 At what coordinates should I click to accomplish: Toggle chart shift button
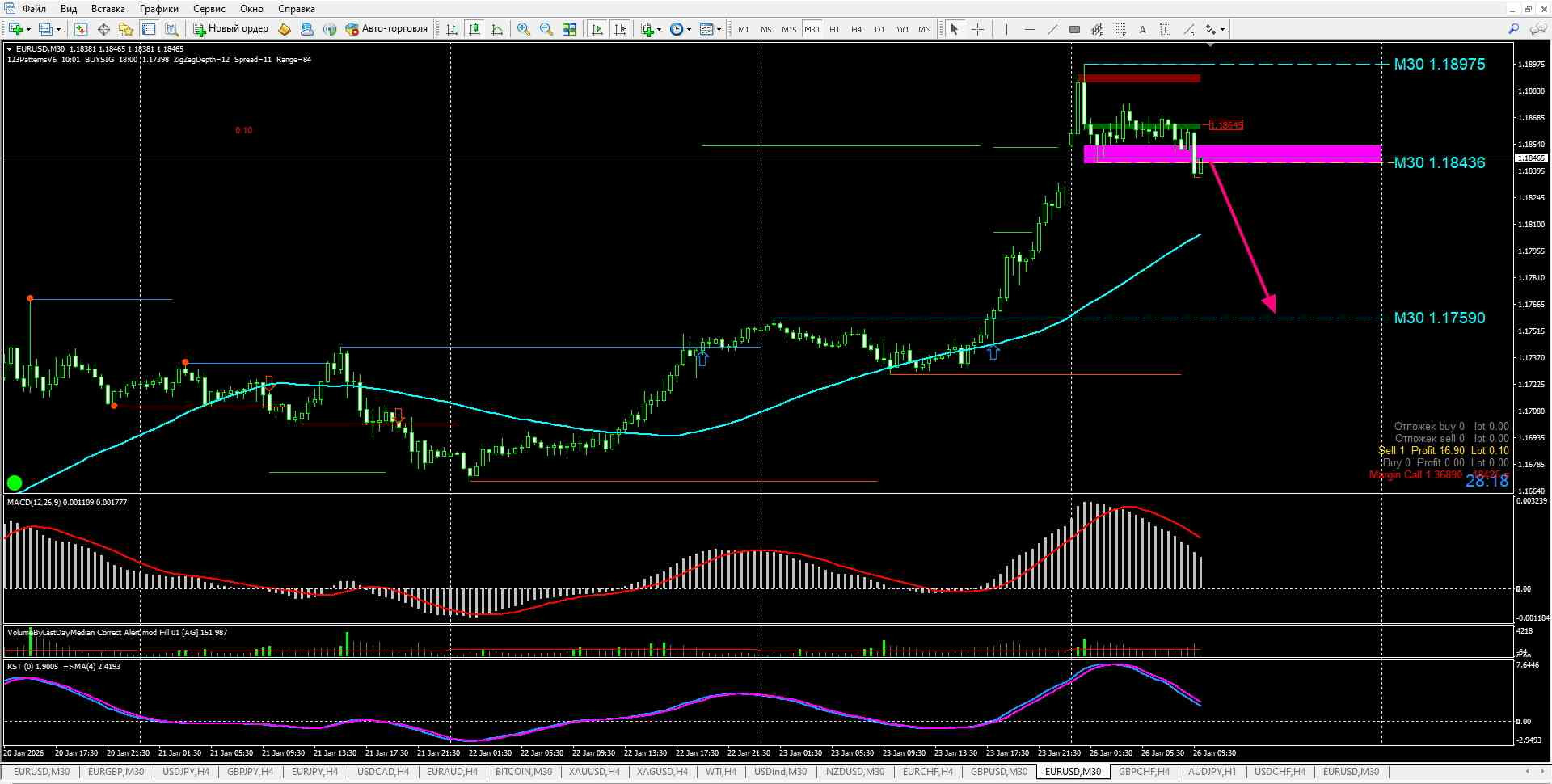click(x=620, y=29)
